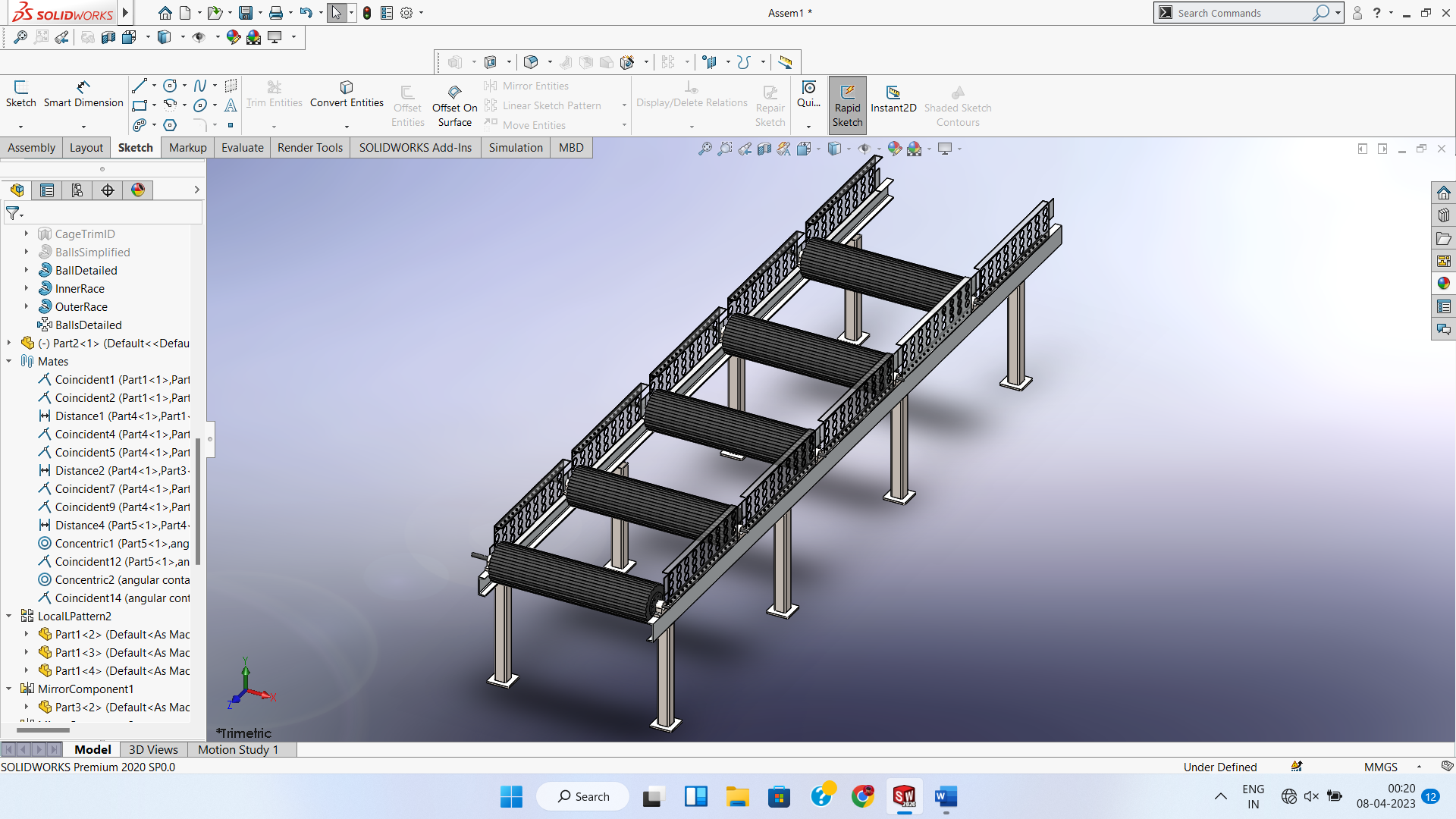This screenshot has height=819, width=1456.
Task: Open the Options gear icon
Action: coord(406,13)
